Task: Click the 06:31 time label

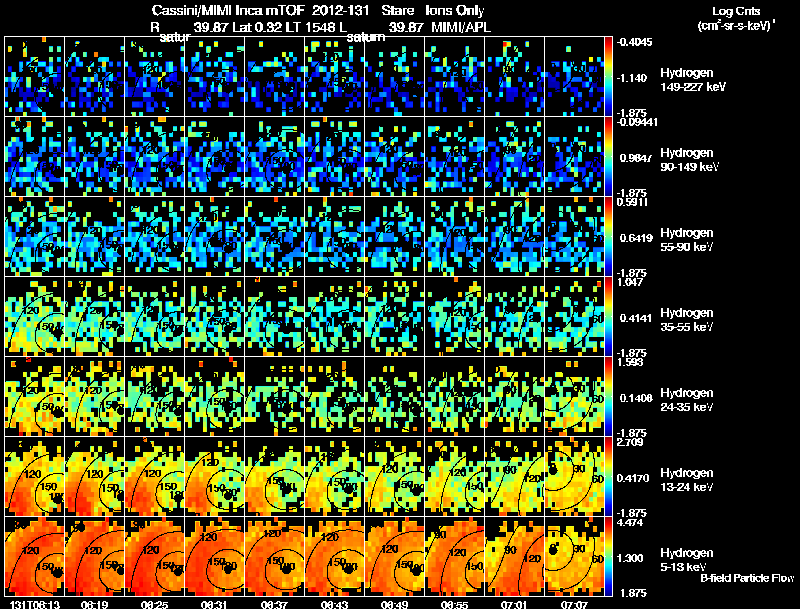Action: [214, 604]
